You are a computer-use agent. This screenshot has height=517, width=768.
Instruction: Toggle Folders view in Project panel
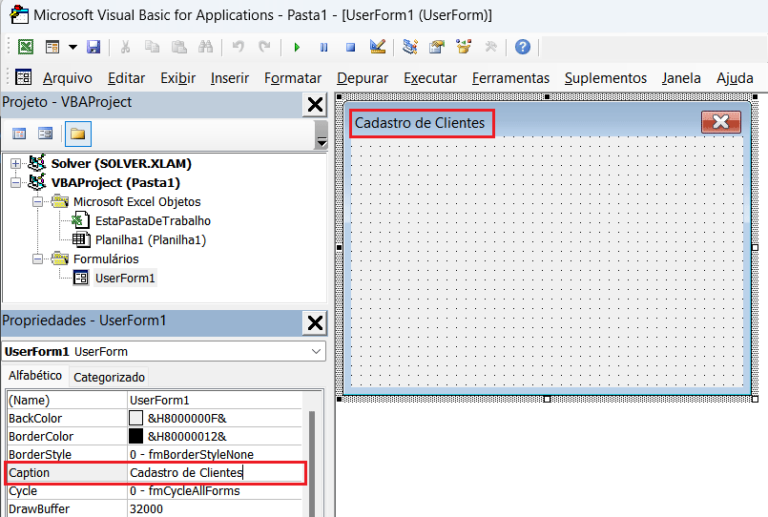77,133
